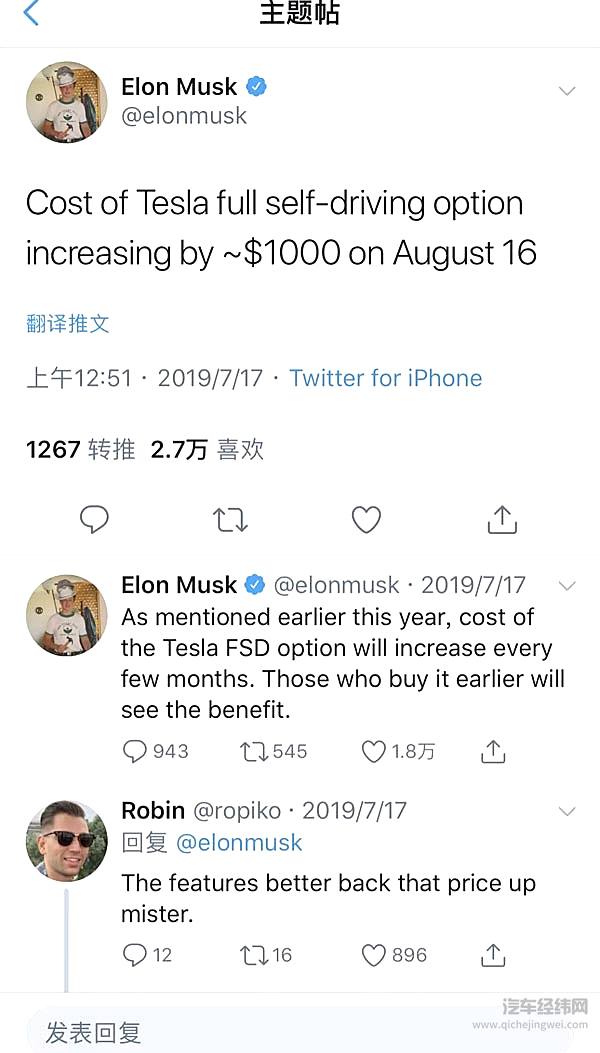Click 翻译推文 to translate the tweet
The height and width of the screenshot is (1053, 600).
(x=67, y=323)
